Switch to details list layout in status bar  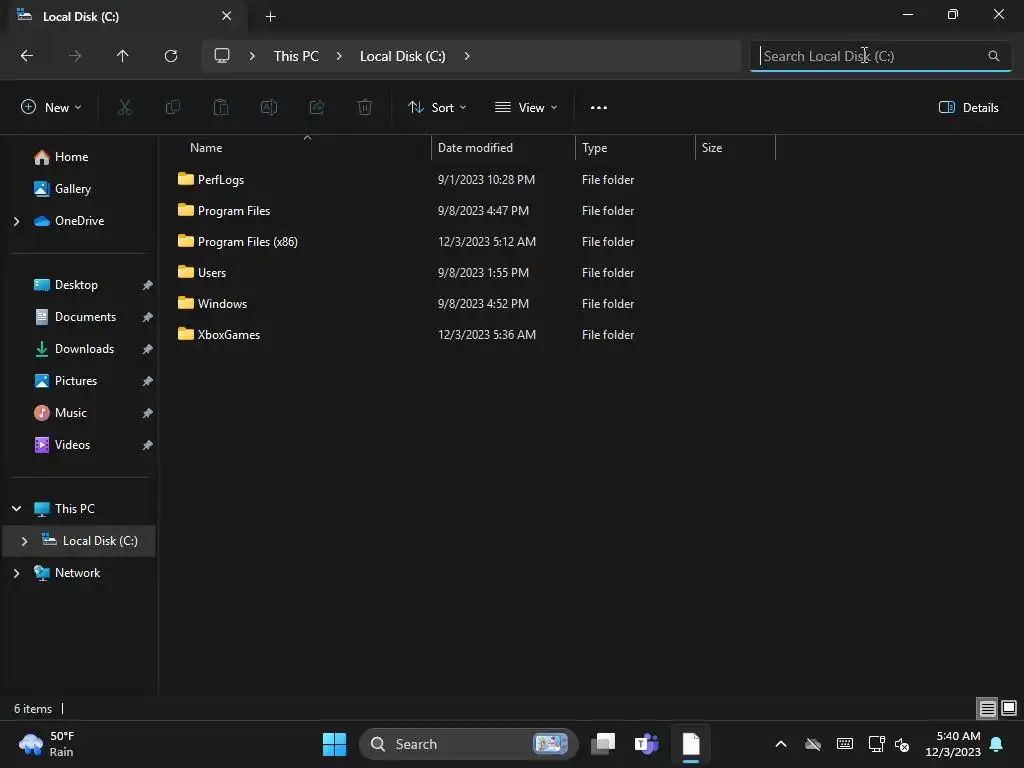(x=987, y=708)
